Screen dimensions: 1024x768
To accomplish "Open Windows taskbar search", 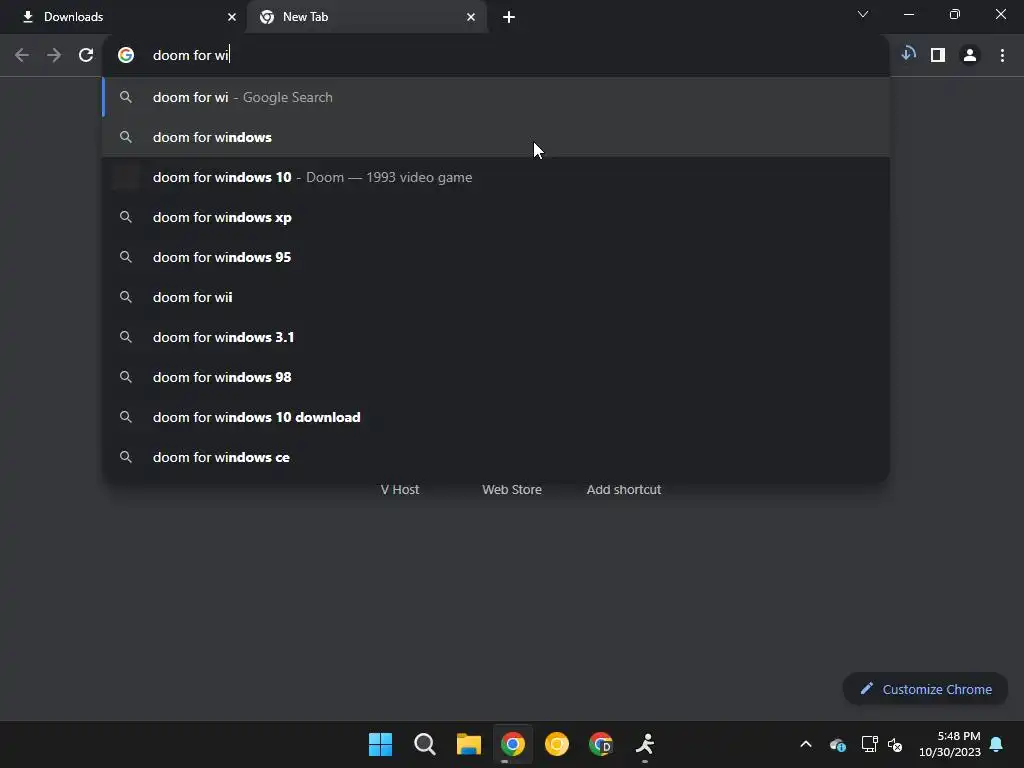I will click(424, 744).
